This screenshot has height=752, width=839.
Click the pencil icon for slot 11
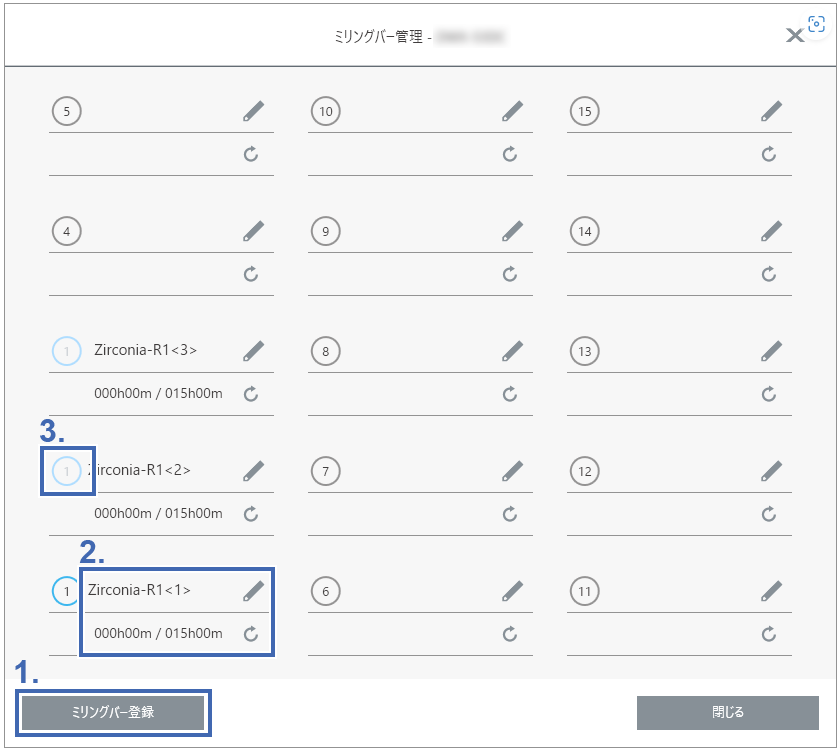tap(771, 591)
